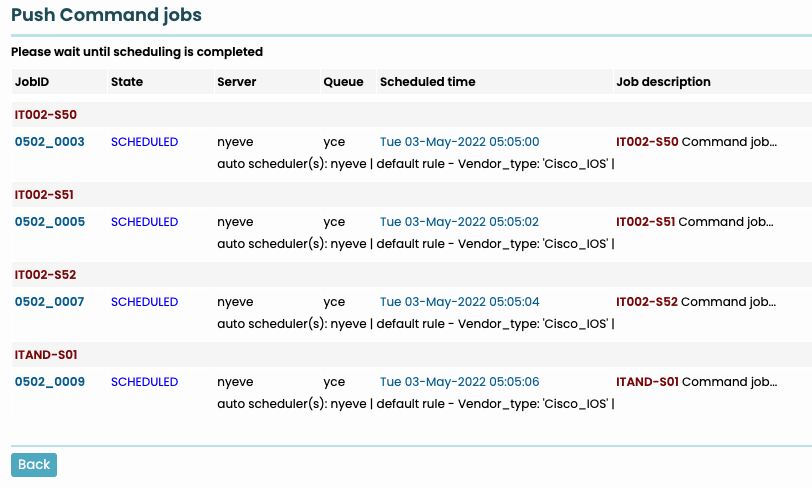The width and height of the screenshot is (812, 488).
Task: Click the ITAND-S01 group header
Action: (46, 355)
